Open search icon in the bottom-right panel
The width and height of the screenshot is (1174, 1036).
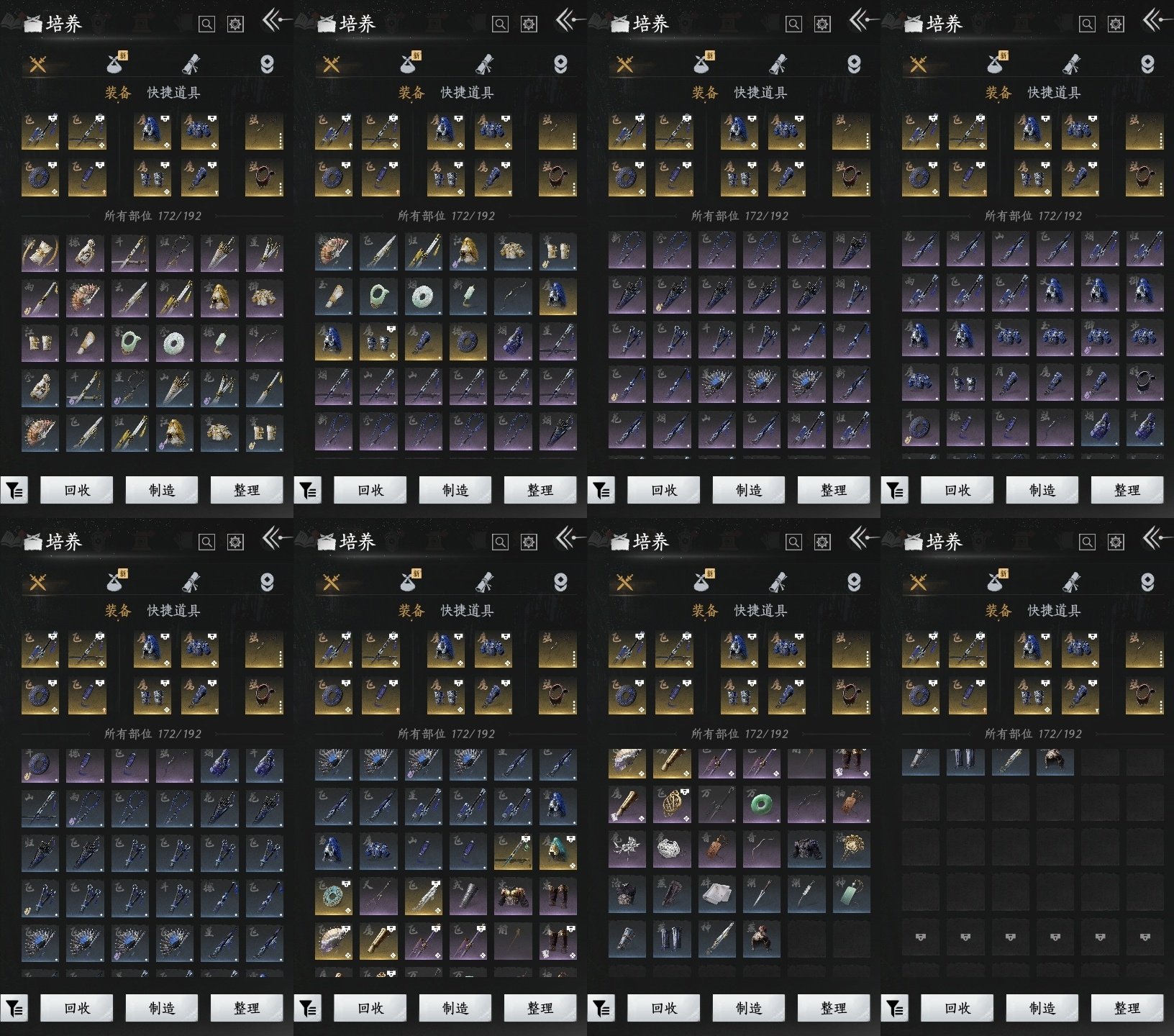tap(1087, 542)
